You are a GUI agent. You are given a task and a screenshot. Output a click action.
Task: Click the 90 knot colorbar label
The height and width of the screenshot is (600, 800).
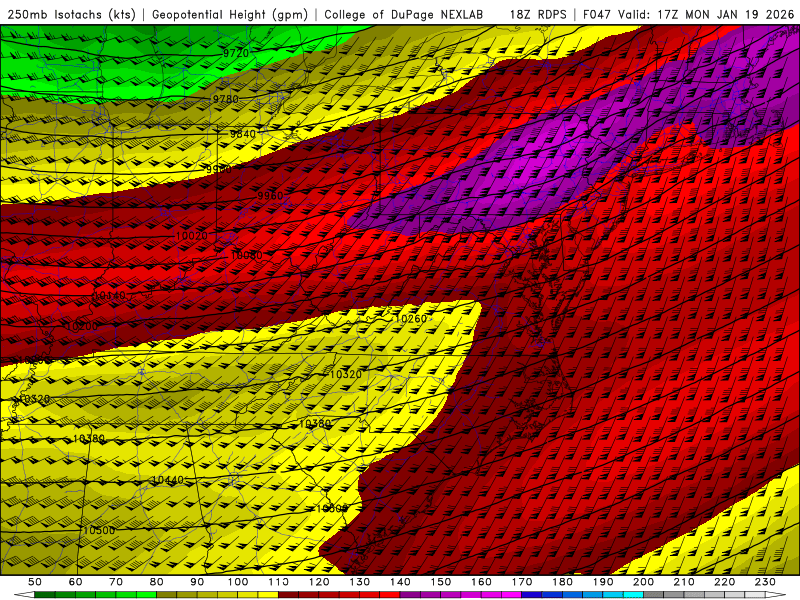197,582
